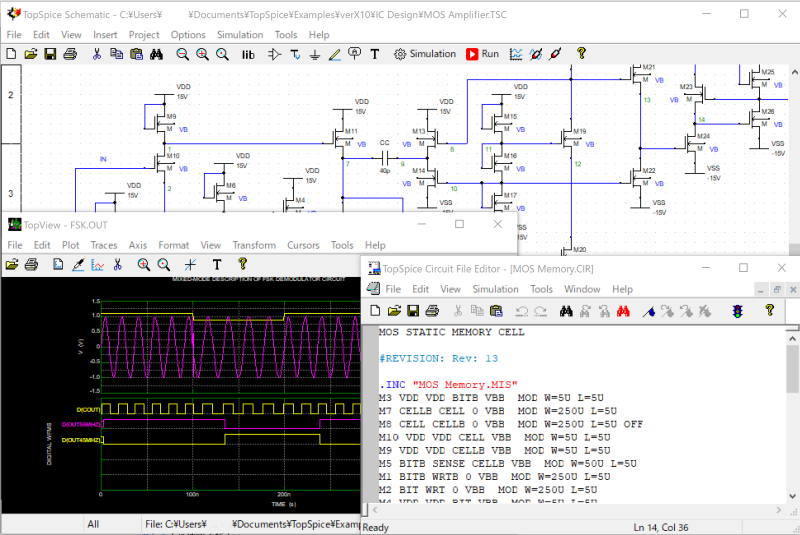The width and height of the screenshot is (800, 535).
Task: Click the red probe marker icon in Schematic toolbar
Action: tap(556, 54)
